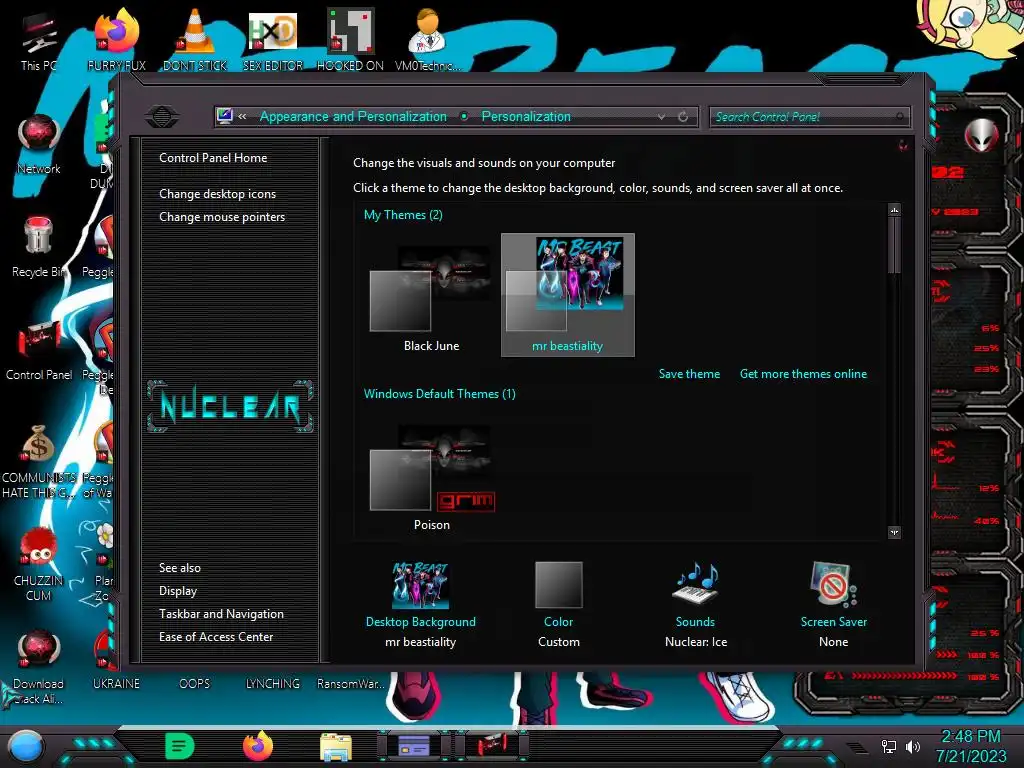Click the refresh icon in address bar
Screen dimensions: 1024x768
click(x=683, y=117)
